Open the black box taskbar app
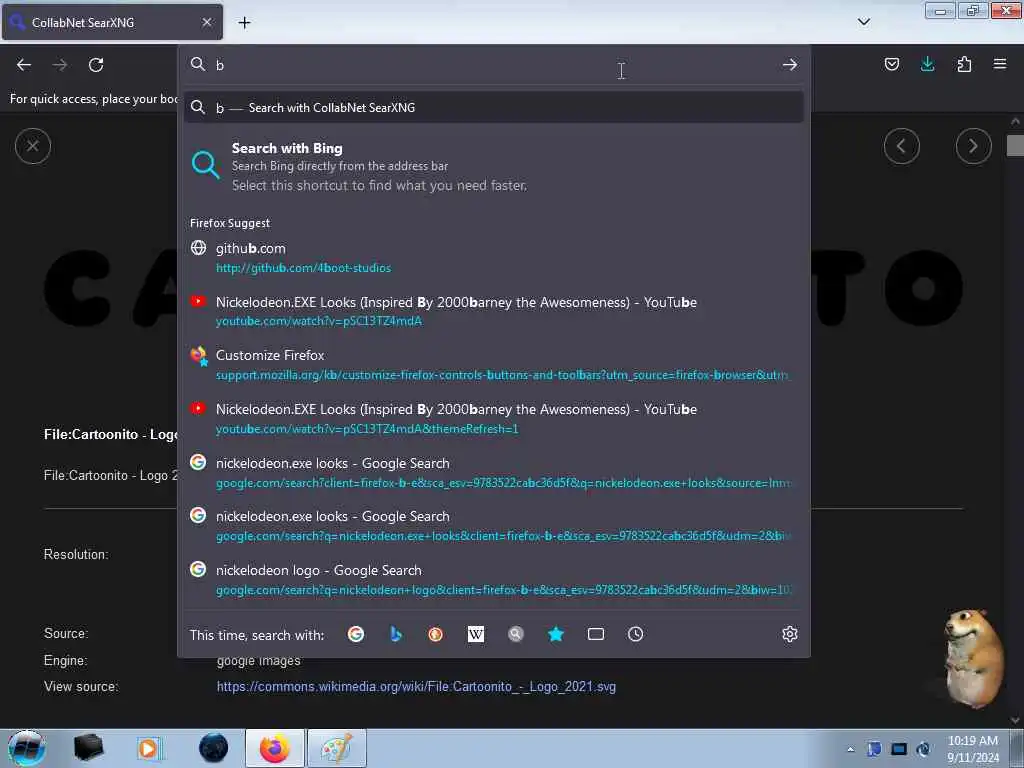Image resolution: width=1024 pixels, height=768 pixels. [x=89, y=748]
